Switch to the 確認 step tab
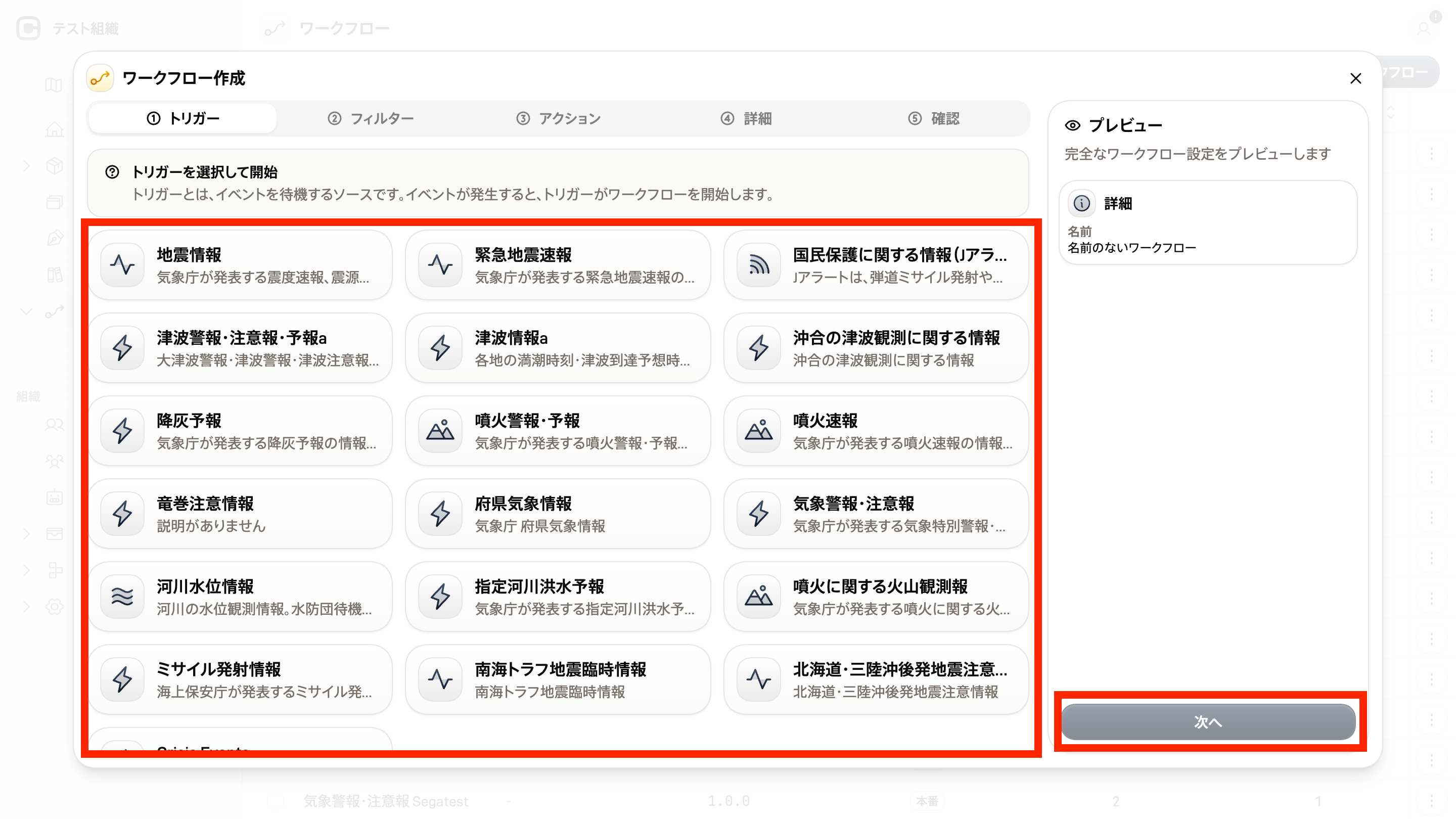Screen dimensions: 1456x819 [x=934, y=118]
